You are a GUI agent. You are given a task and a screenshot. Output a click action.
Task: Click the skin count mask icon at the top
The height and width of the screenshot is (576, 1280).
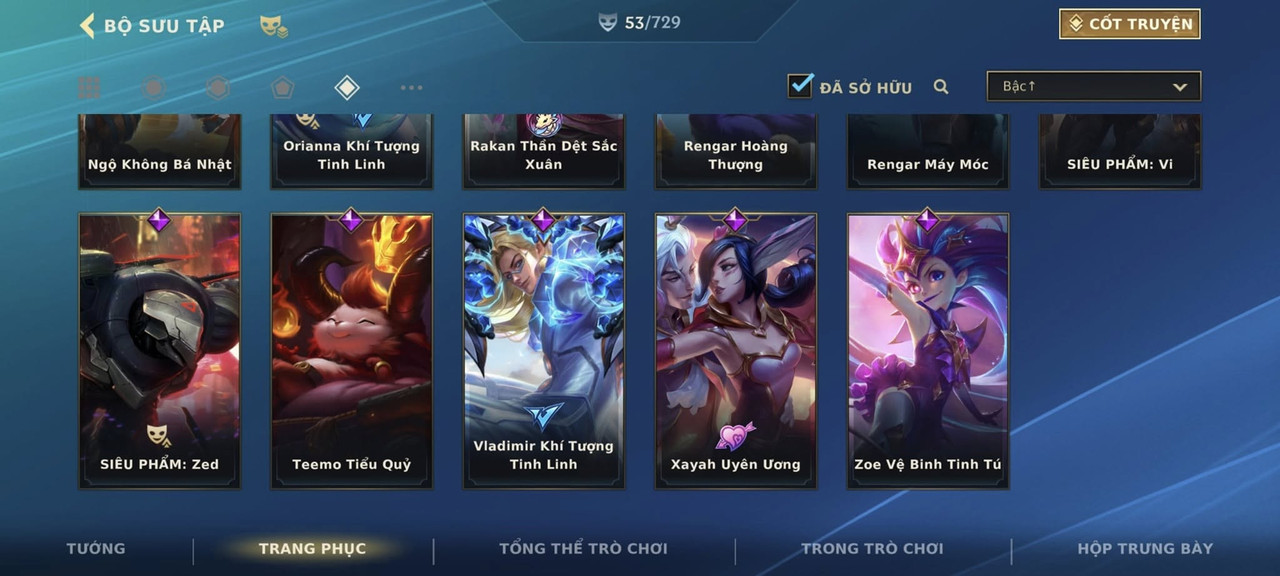coord(608,23)
